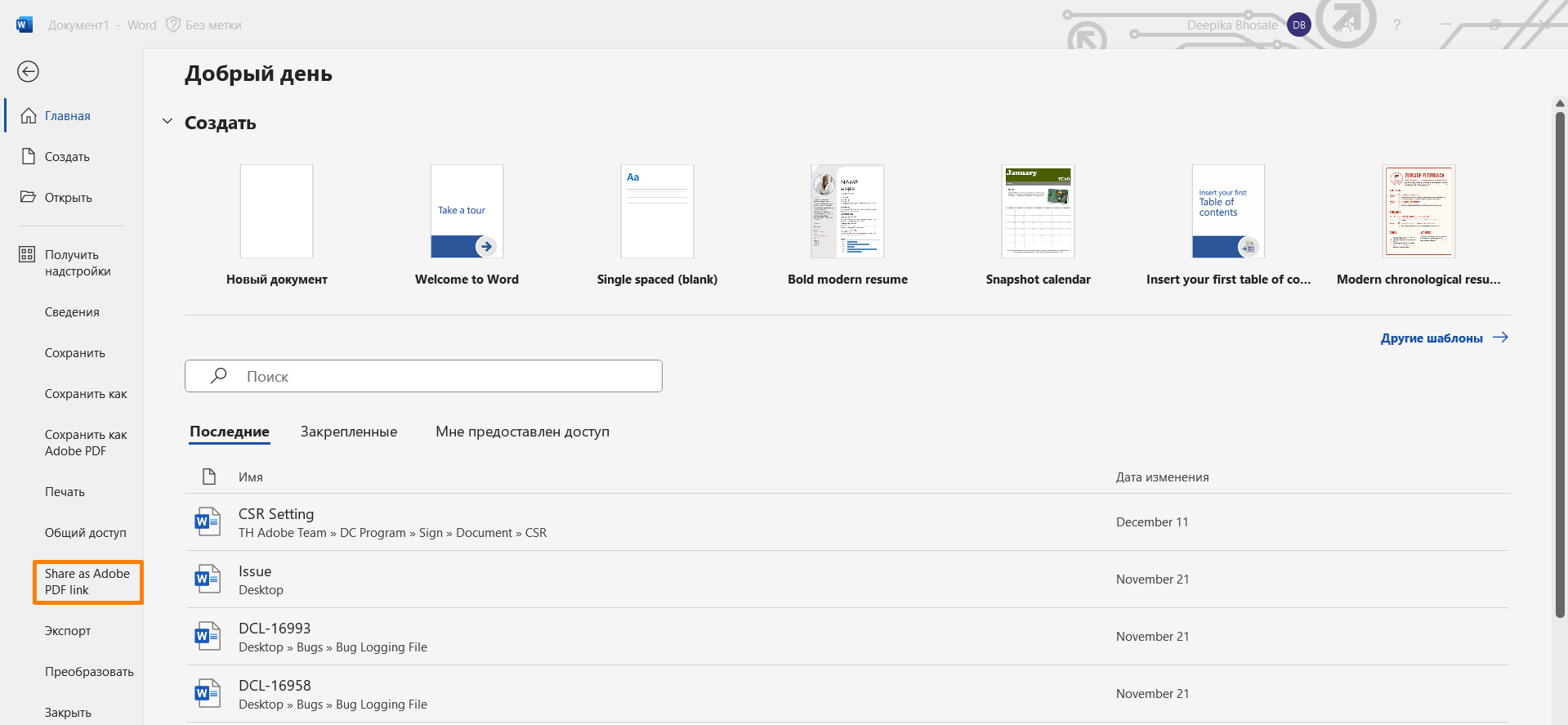Click Share as Adobe PDF link
Screen dimensions: 1568x725
pos(87,582)
